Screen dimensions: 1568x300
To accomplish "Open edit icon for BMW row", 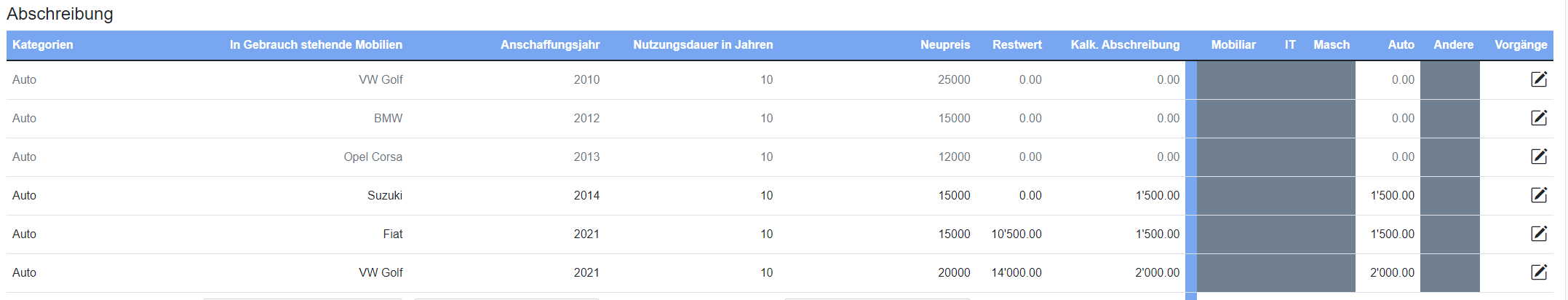I will (1539, 118).
